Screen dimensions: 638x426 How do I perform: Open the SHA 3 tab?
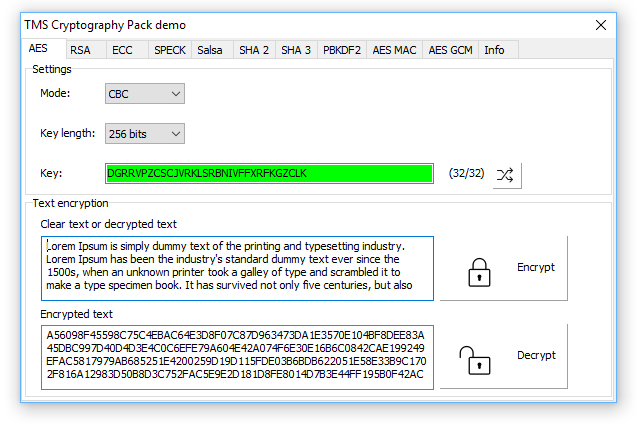(295, 50)
